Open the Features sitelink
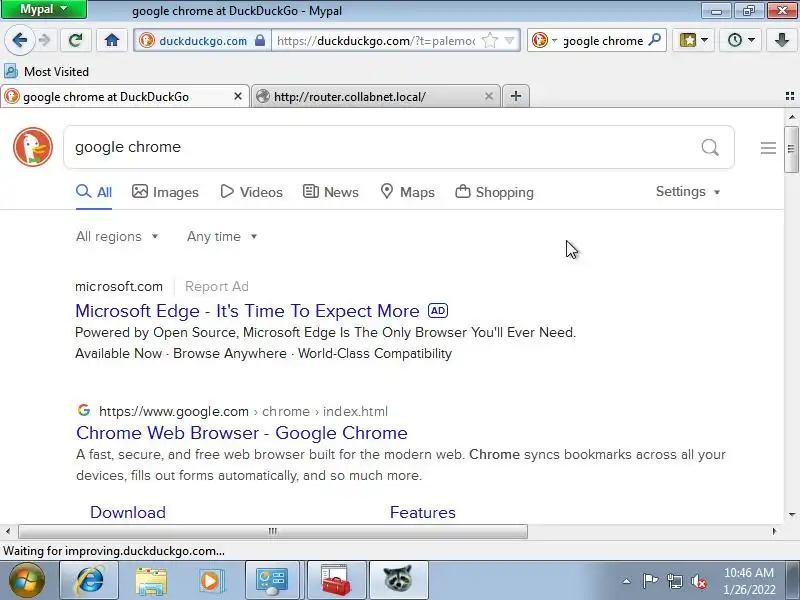Screen dimensions: 800x600 (422, 512)
